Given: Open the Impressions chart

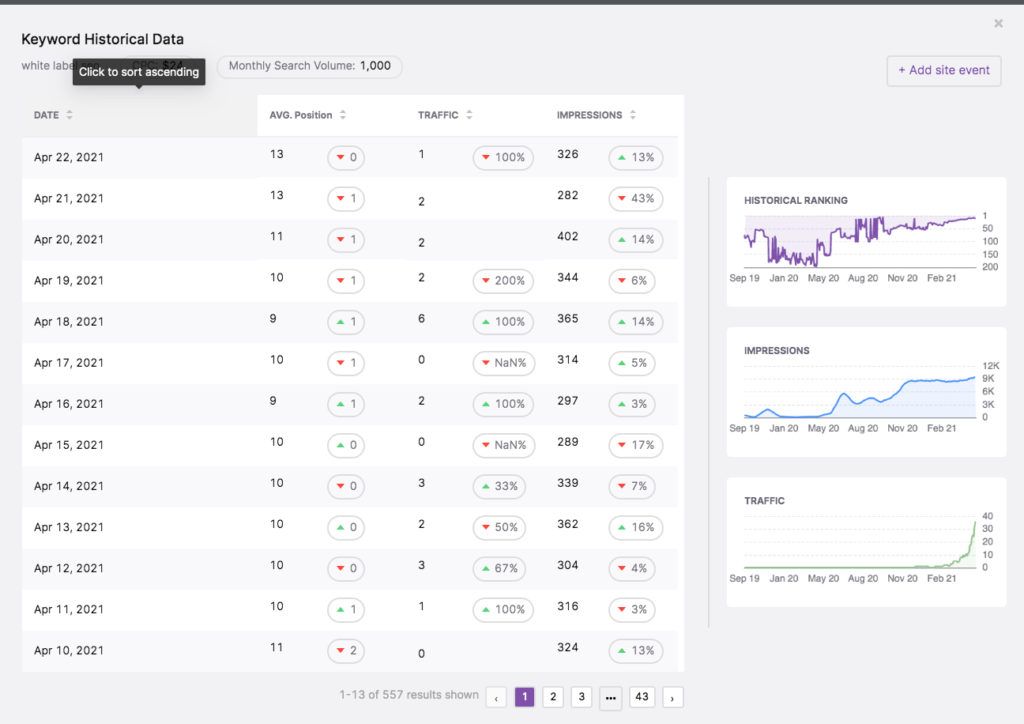Looking at the screenshot, I should (x=866, y=391).
